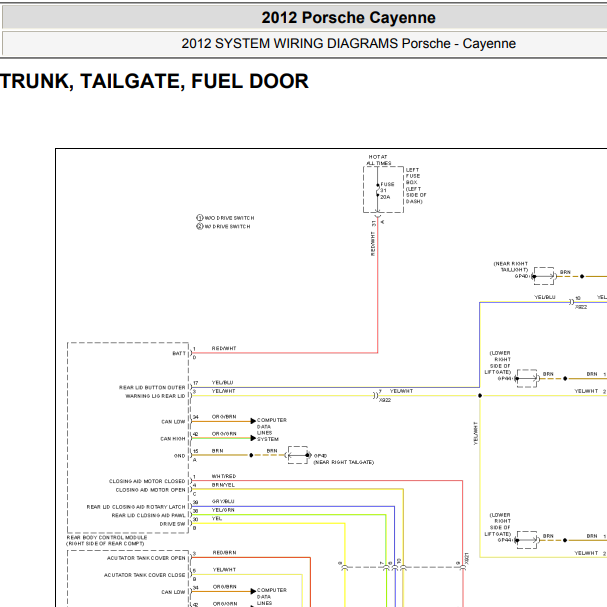This screenshot has height=607, width=607.
Task: Click the YEL/WHT splice junction dot
Action: [x=480, y=396]
